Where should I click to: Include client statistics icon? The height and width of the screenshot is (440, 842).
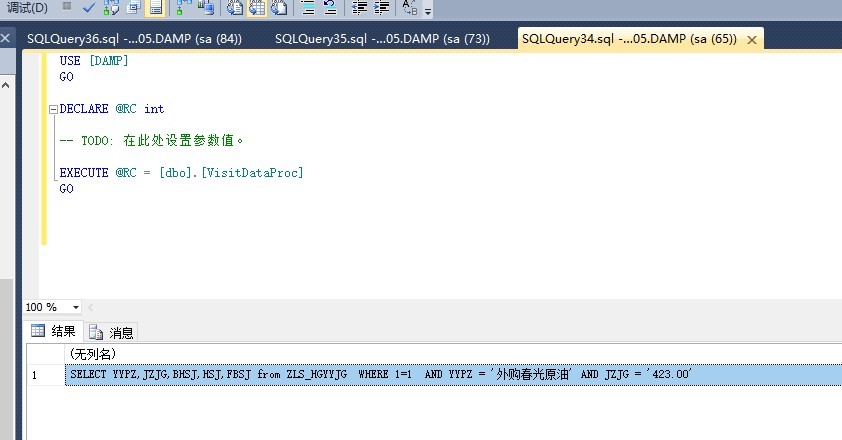(x=206, y=8)
